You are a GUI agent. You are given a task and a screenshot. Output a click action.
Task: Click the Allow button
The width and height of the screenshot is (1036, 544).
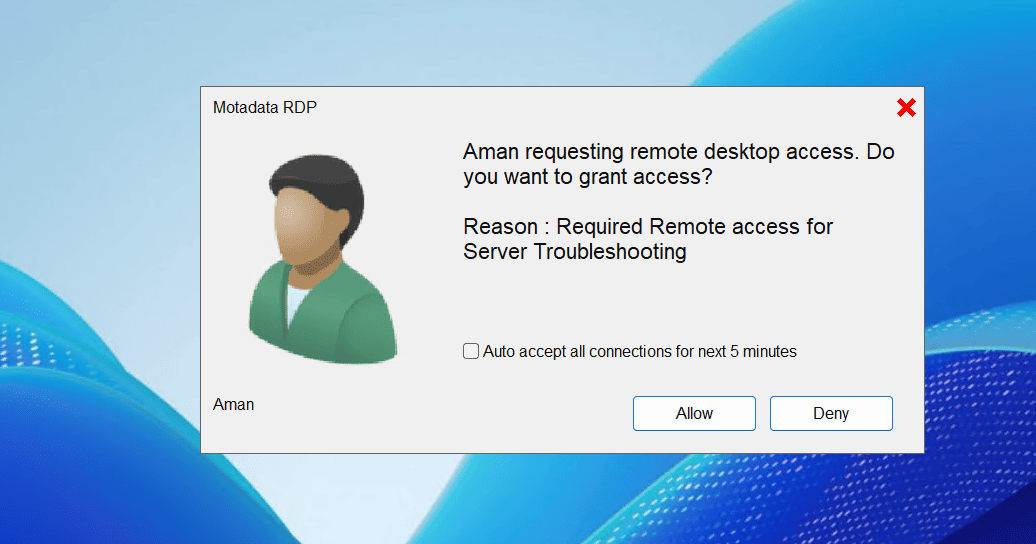[x=694, y=413]
